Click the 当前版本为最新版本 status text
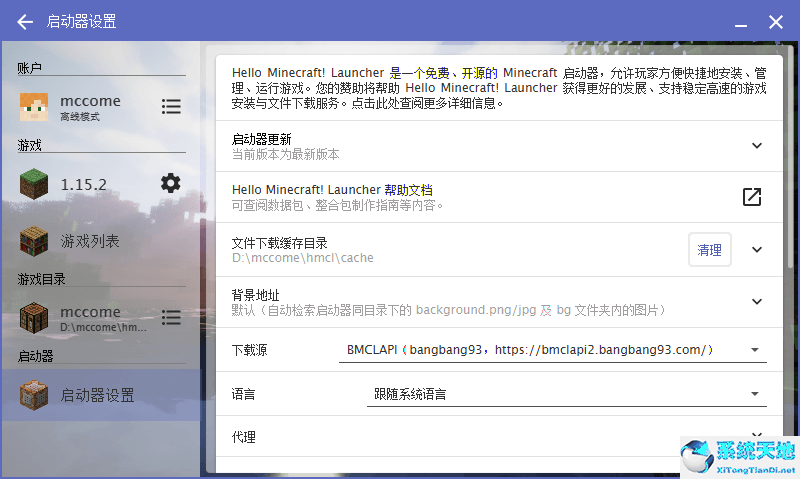This screenshot has width=800, height=479. point(285,155)
